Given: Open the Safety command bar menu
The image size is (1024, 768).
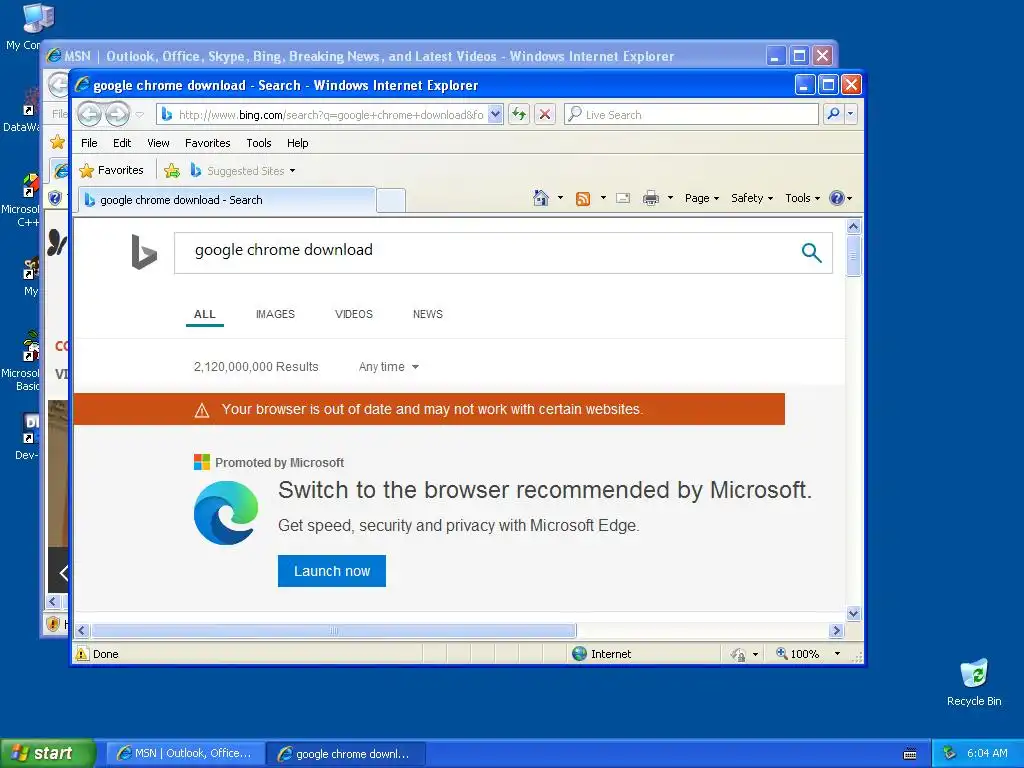Looking at the screenshot, I should coord(752,198).
